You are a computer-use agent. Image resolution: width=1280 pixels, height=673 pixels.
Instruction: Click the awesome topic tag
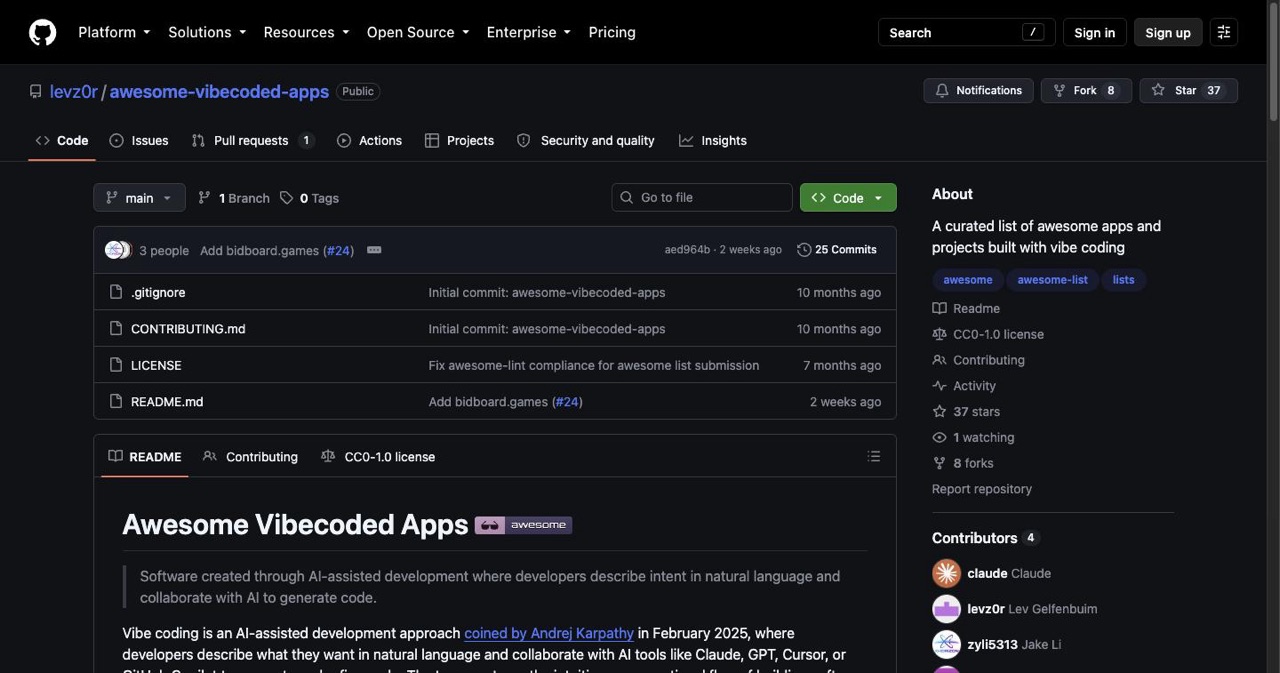(968, 280)
